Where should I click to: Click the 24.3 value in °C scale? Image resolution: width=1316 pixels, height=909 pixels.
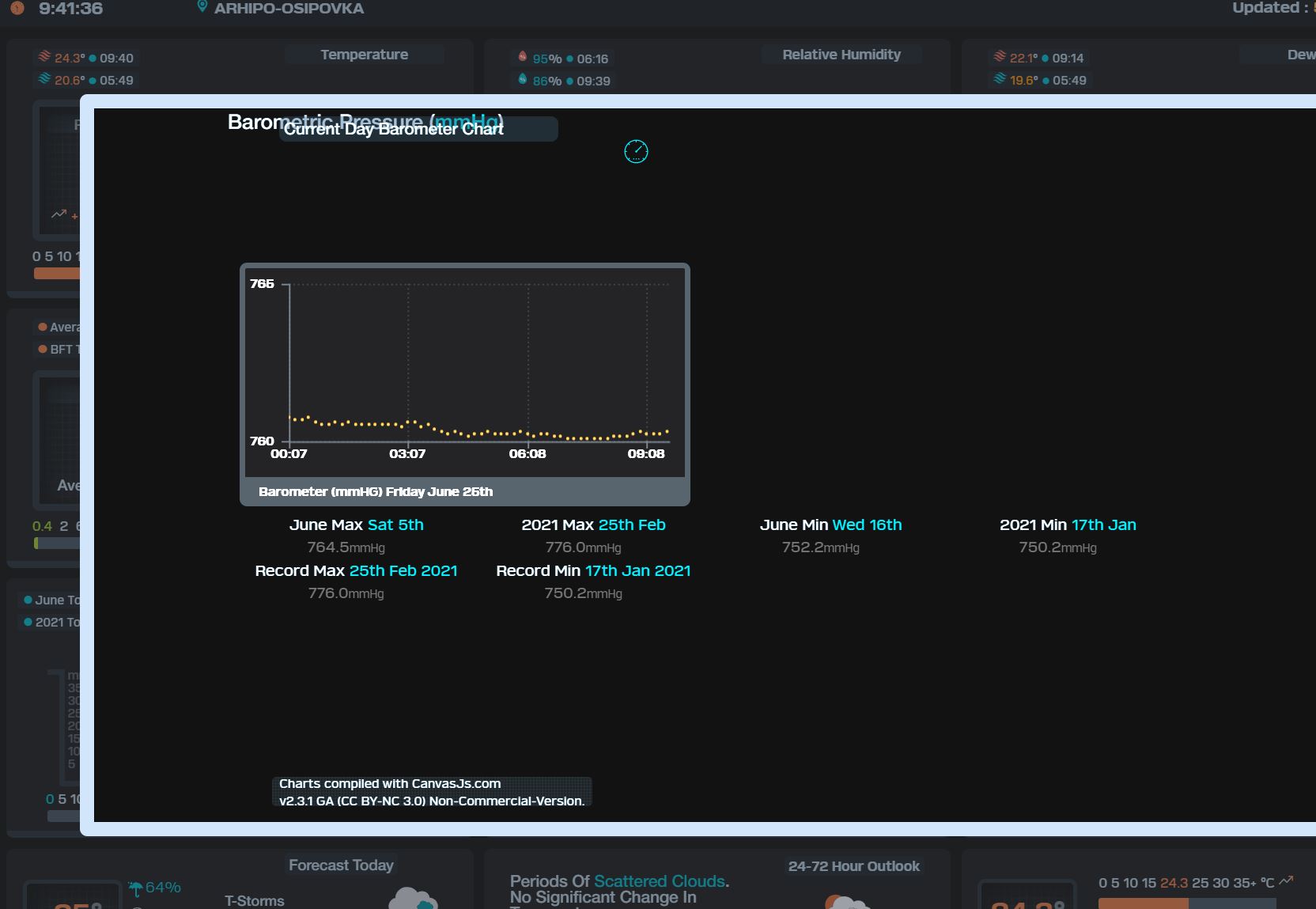pyautogui.click(x=1174, y=883)
